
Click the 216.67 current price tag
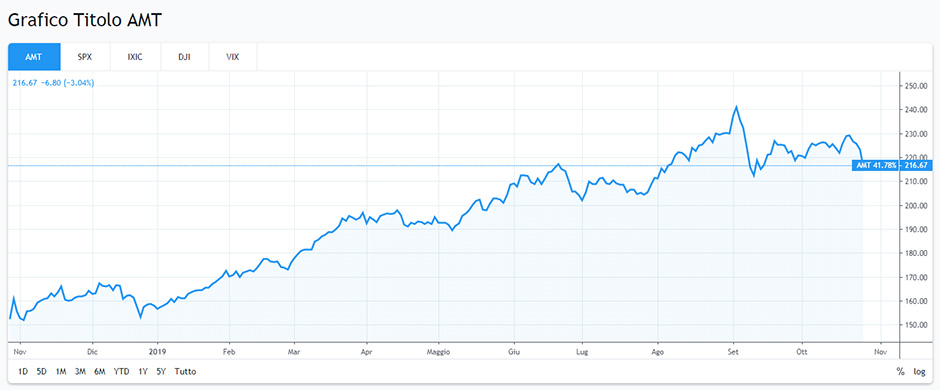[916, 165]
